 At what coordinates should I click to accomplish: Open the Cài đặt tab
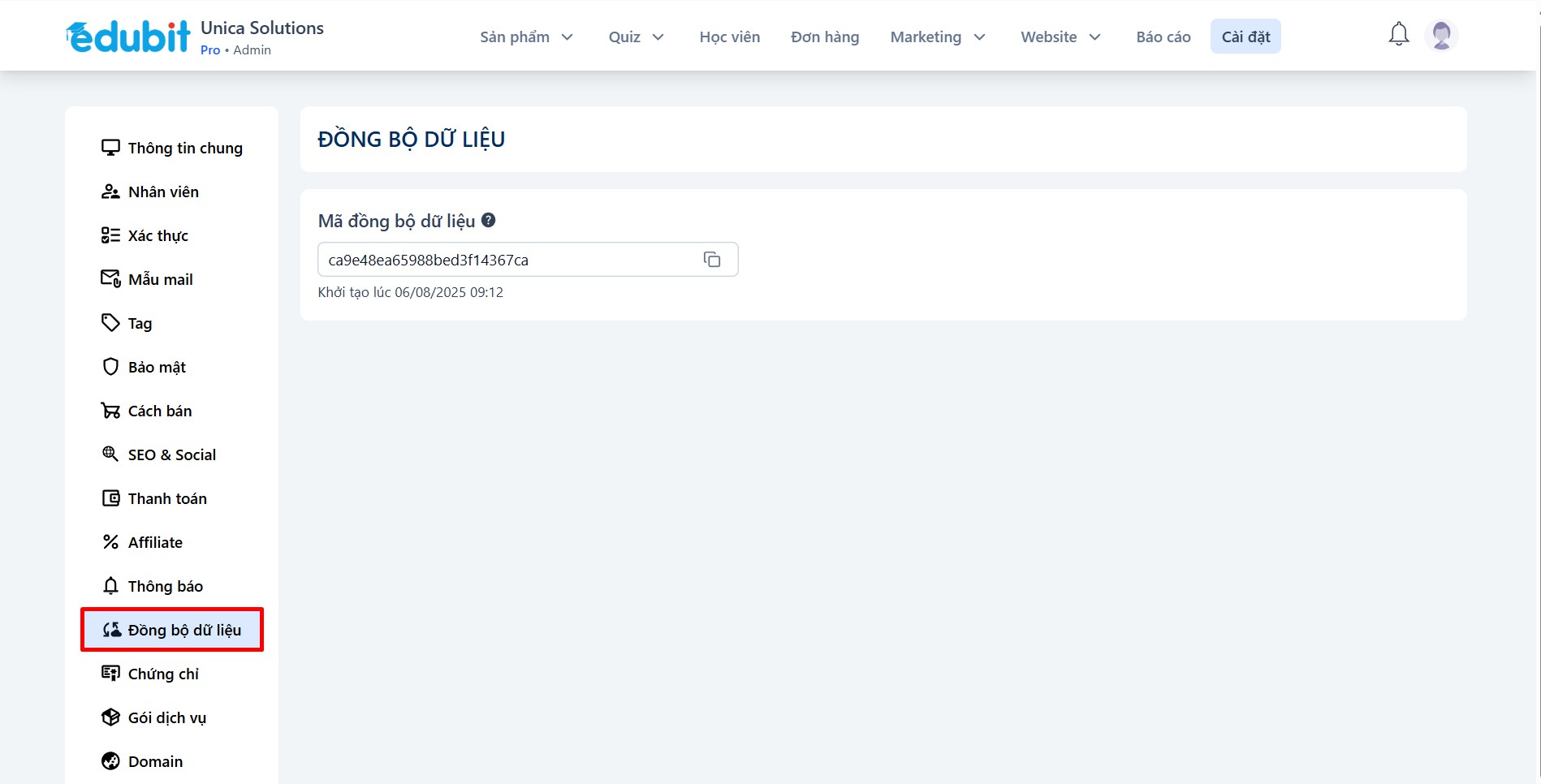click(1245, 37)
